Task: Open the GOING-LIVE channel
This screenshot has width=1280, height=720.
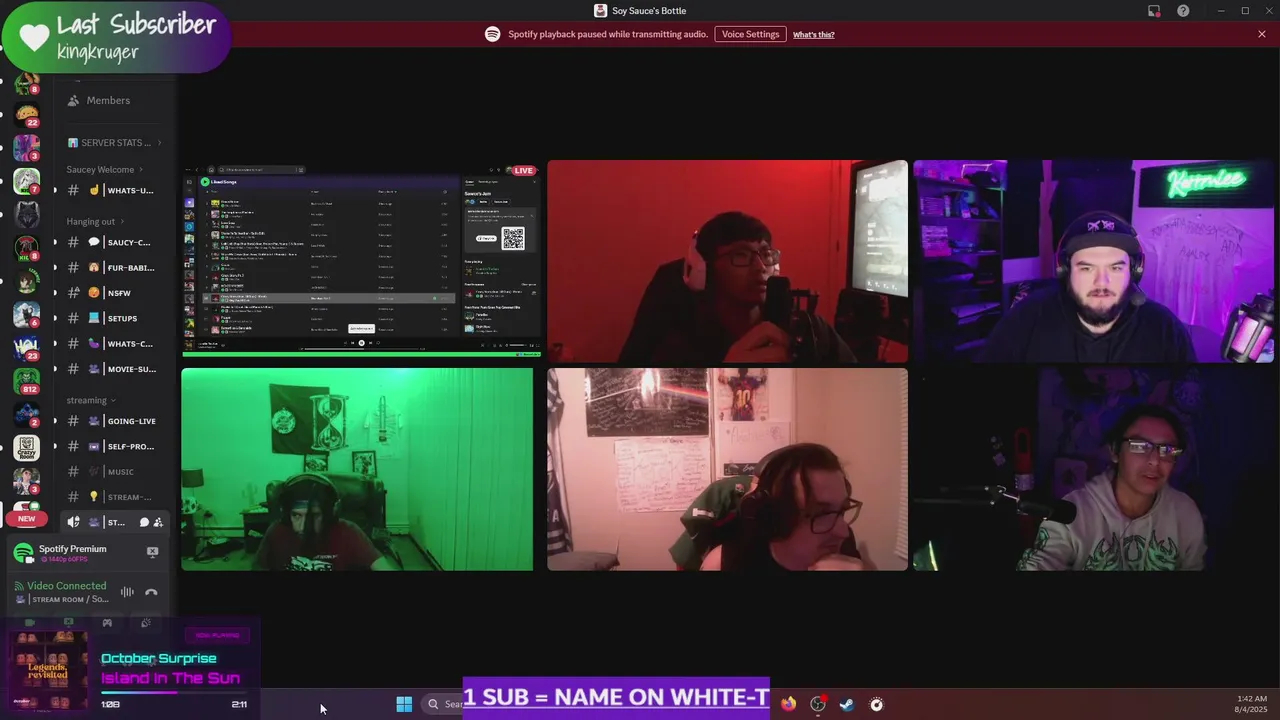Action: pos(113,421)
